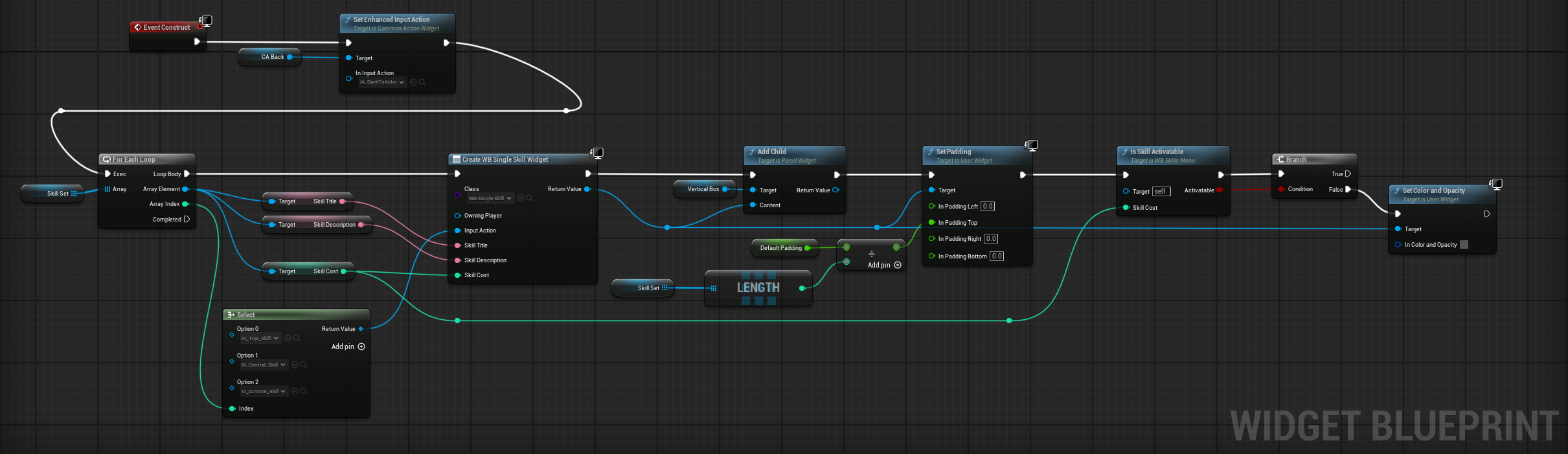This screenshot has height=454, width=1568.
Task: Click Add pin icon on the divide node
Action: [898, 265]
